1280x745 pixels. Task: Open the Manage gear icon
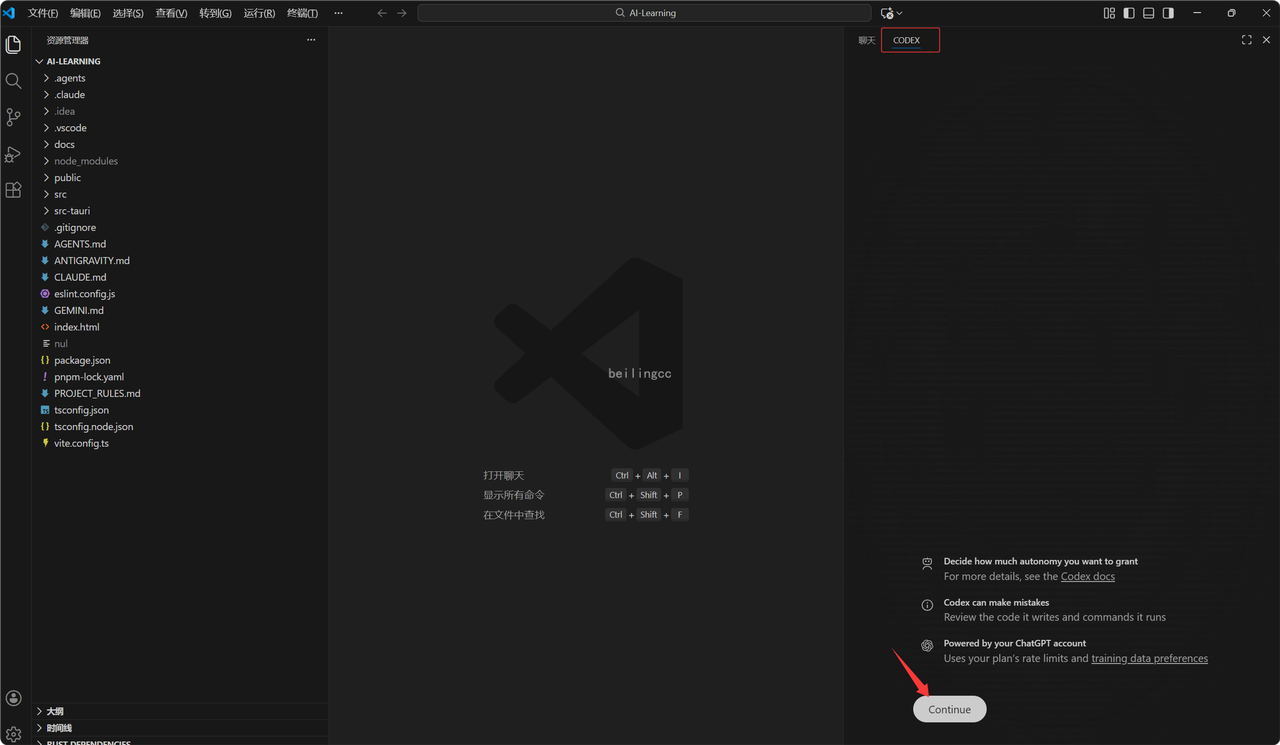coord(13,734)
